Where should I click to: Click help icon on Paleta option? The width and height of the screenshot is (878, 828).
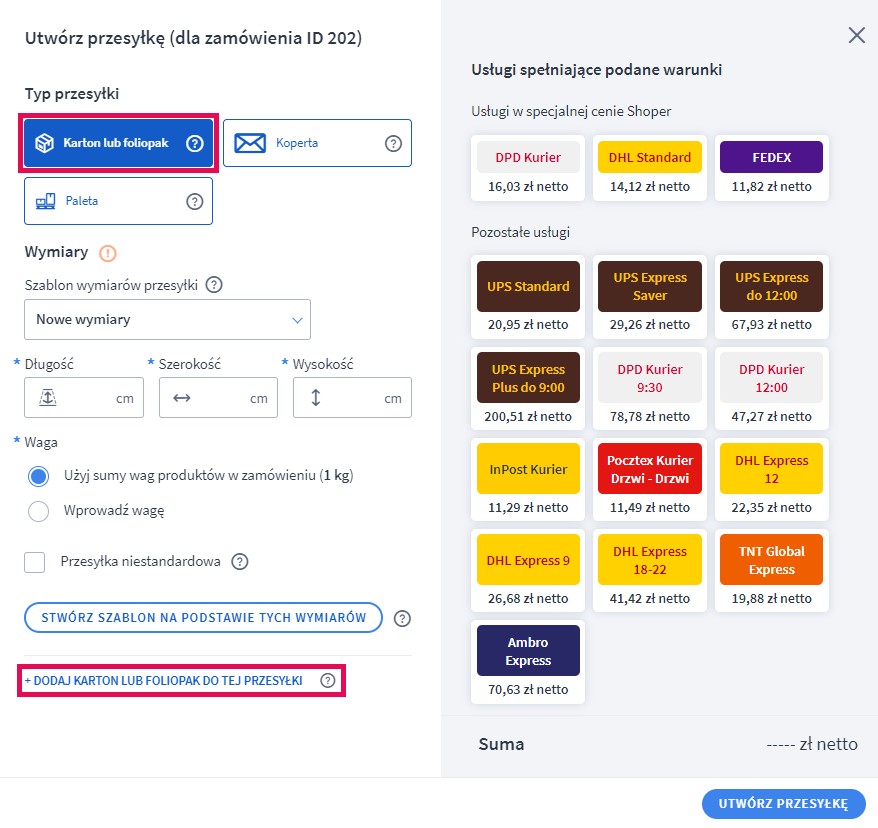[x=194, y=202]
